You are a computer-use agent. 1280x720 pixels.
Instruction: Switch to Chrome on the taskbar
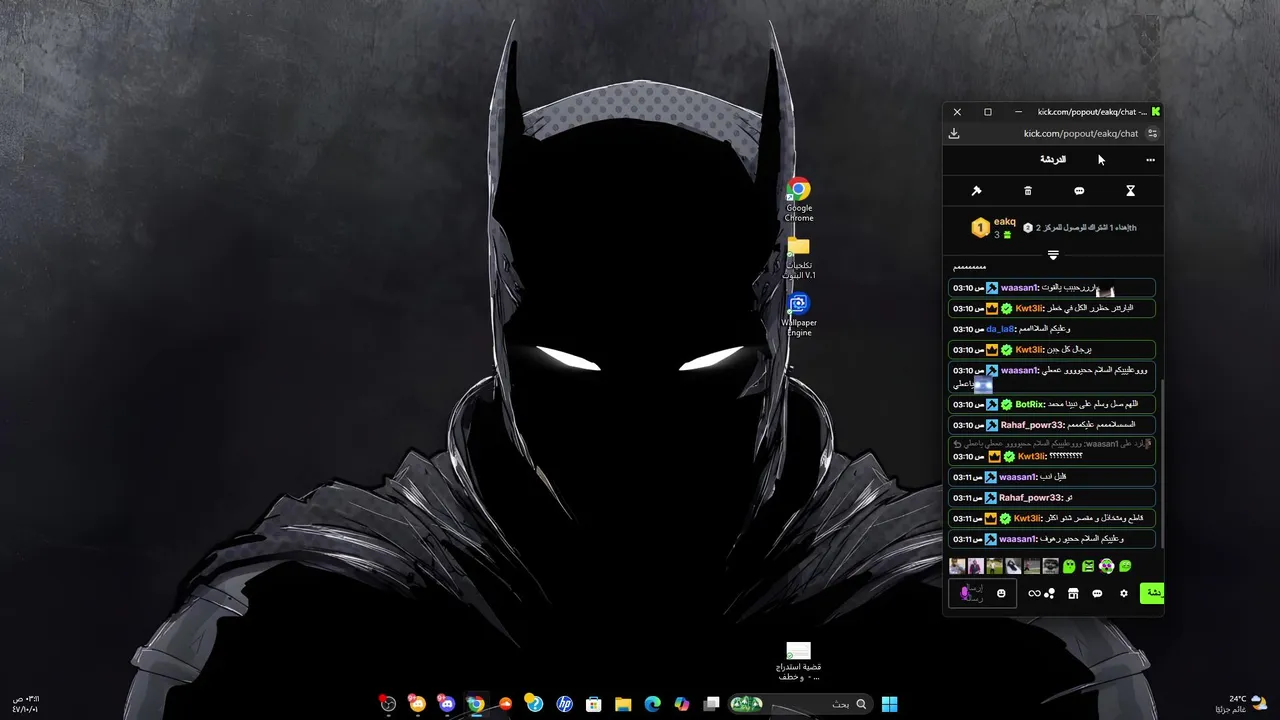[x=476, y=704]
